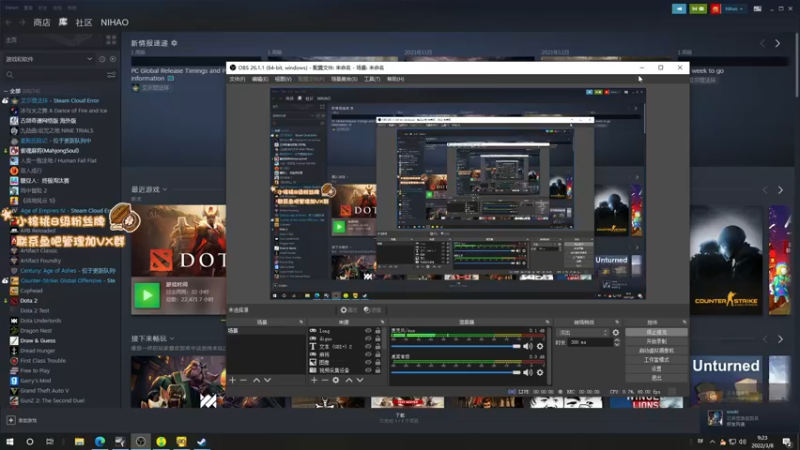
Task: Open Steam from the Windows taskbar
Action: pos(202,442)
